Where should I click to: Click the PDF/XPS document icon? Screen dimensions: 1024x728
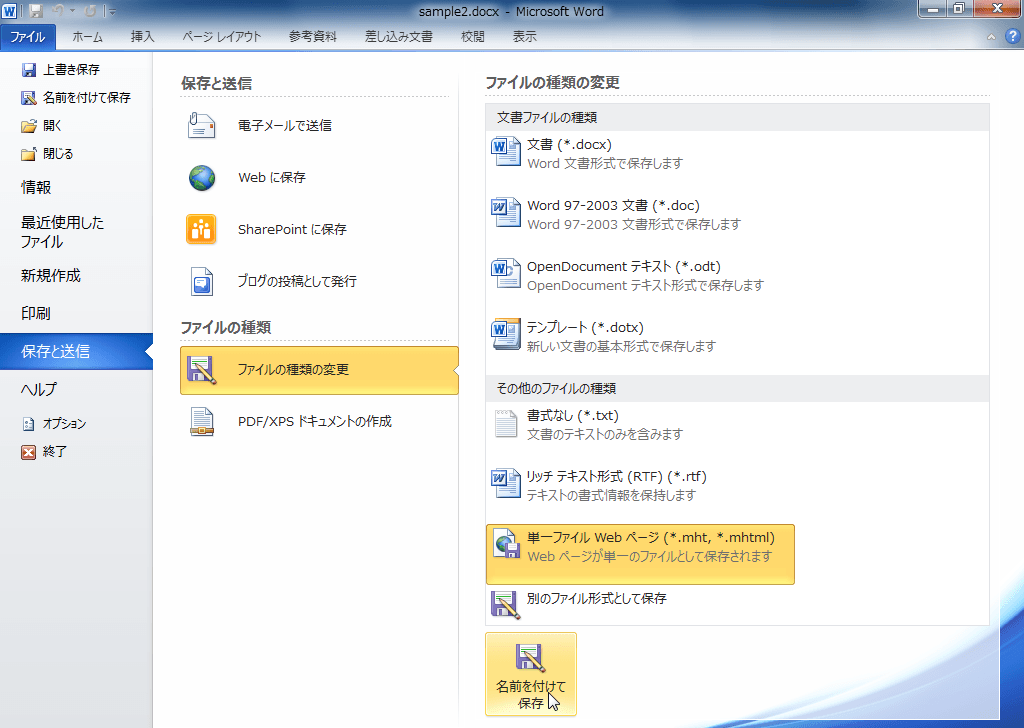[x=202, y=421]
